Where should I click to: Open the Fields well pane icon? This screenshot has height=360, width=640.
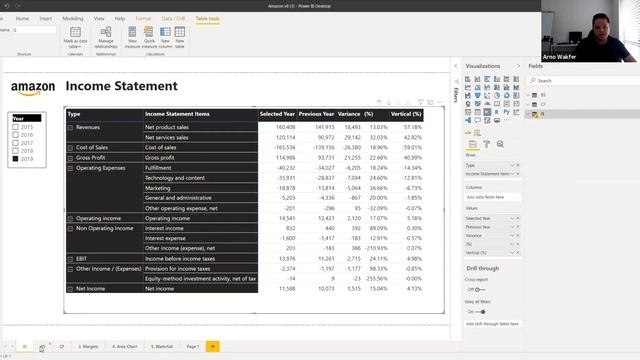click(473, 144)
